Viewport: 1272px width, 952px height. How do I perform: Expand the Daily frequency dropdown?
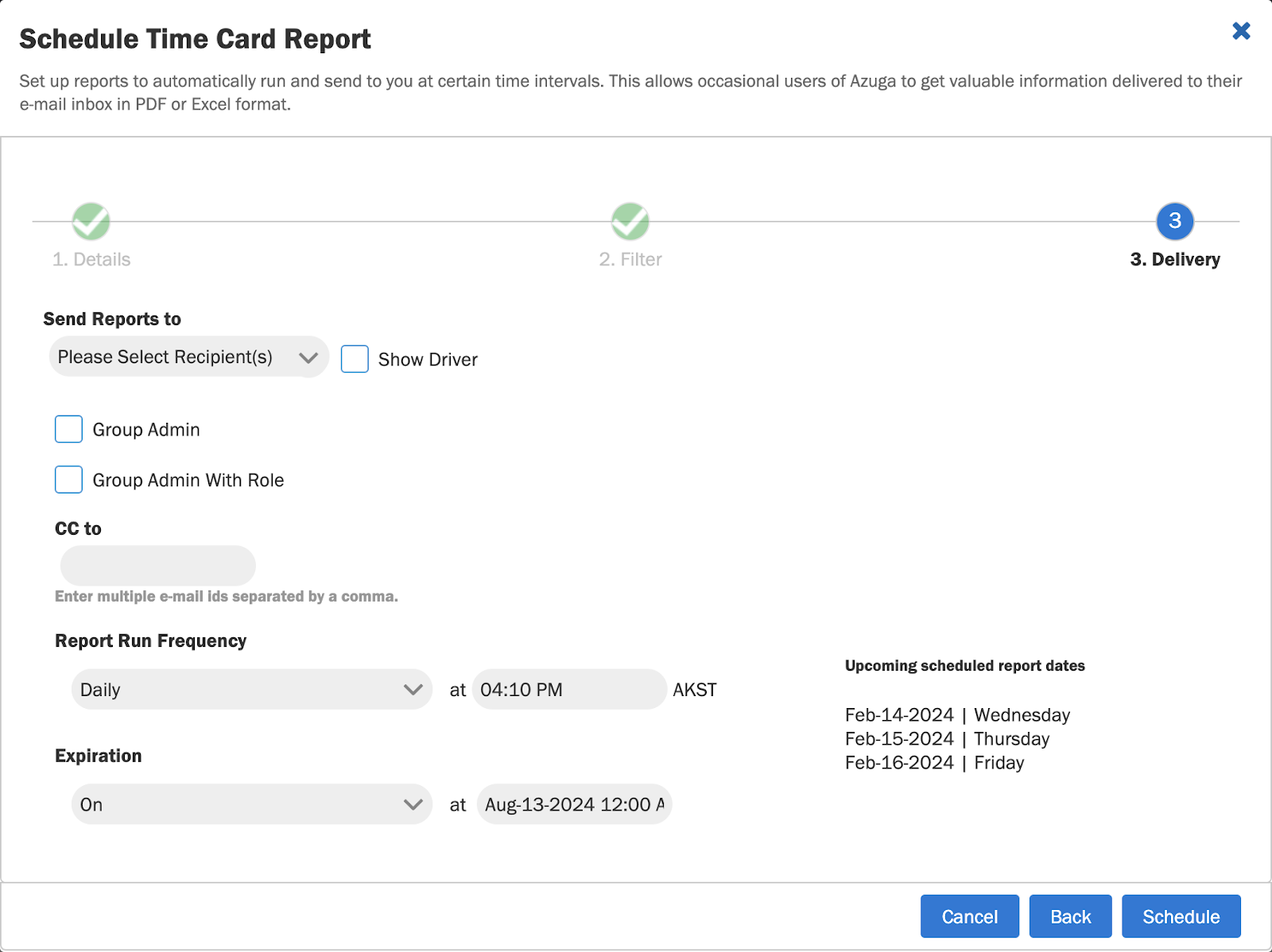point(251,689)
